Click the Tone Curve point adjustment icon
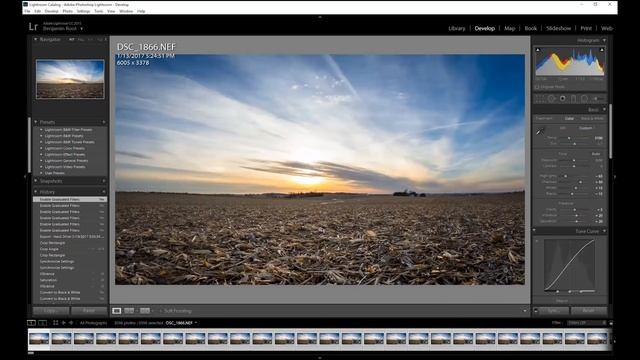 537,241
